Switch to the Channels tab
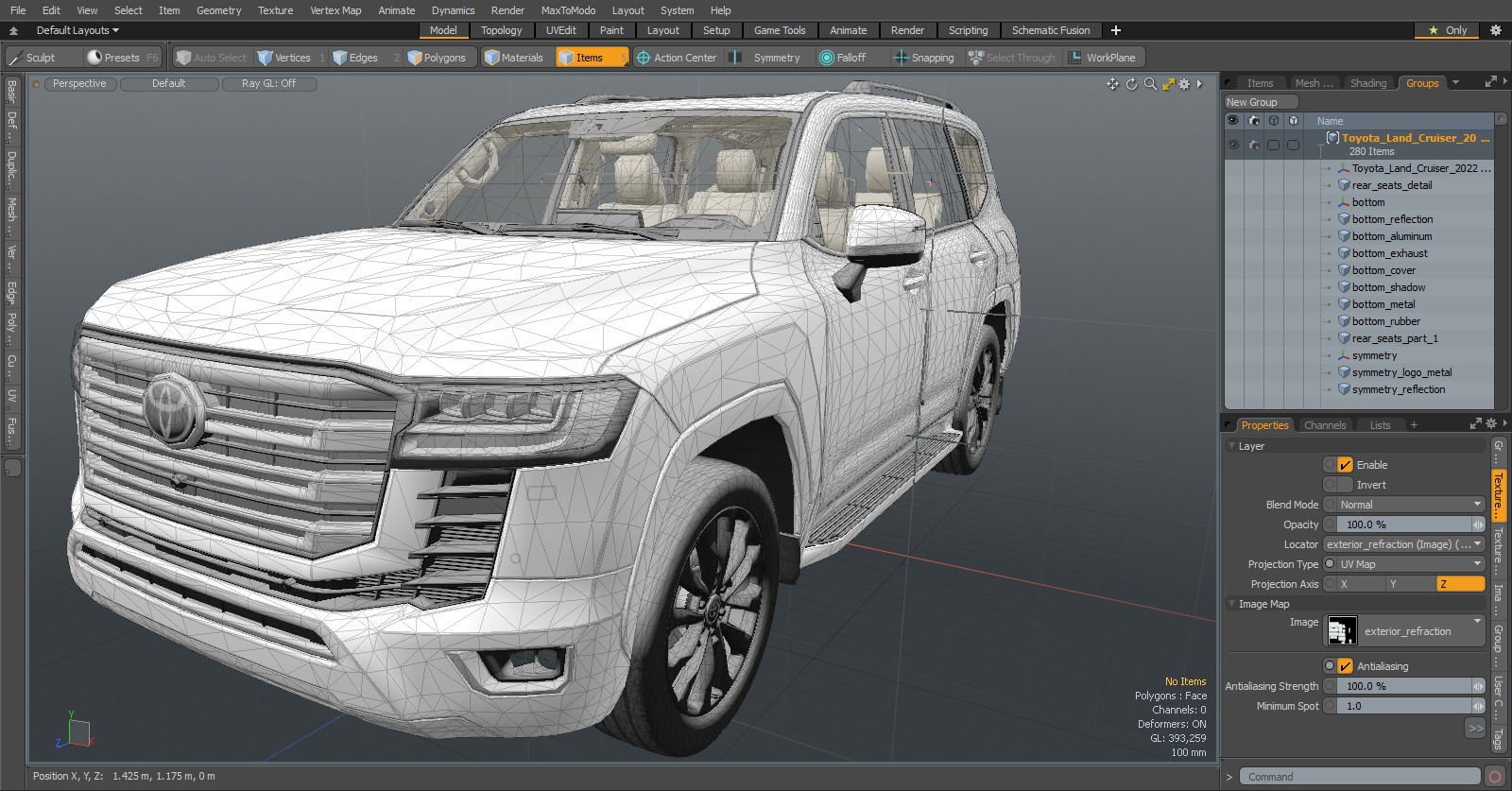1512x791 pixels. coord(1324,425)
